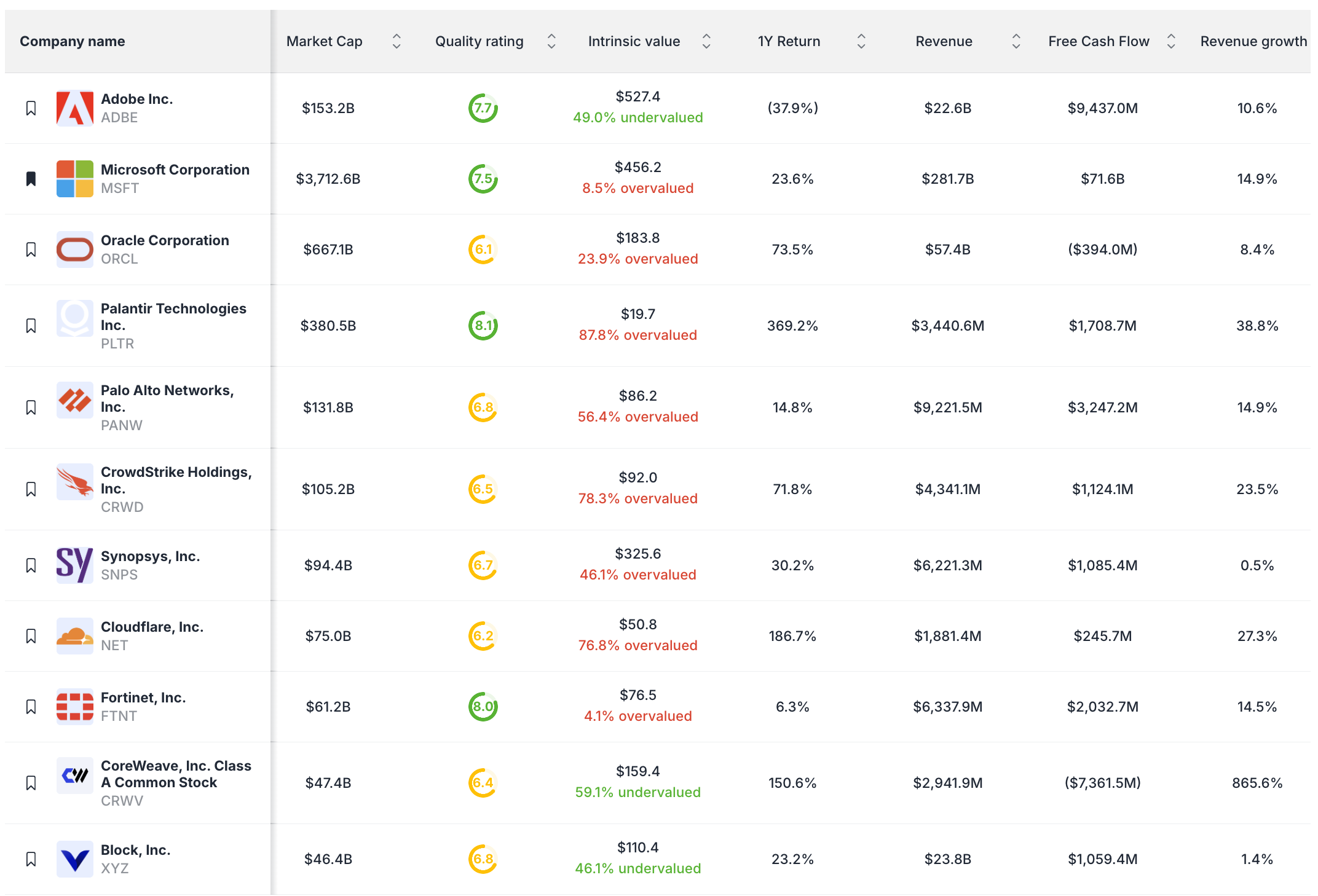Unbookmark Microsoft Corporation
This screenshot has width=1318, height=896.
coord(32,179)
